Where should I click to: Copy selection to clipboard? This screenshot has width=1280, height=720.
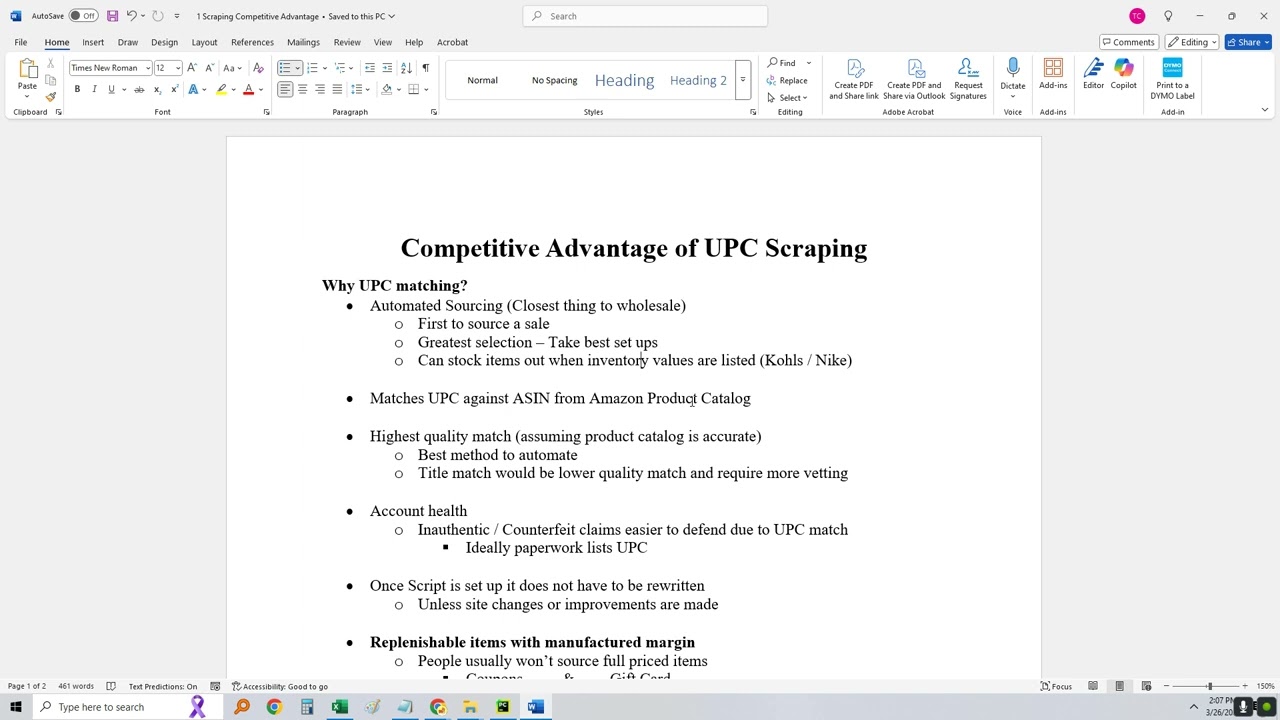tap(50, 80)
